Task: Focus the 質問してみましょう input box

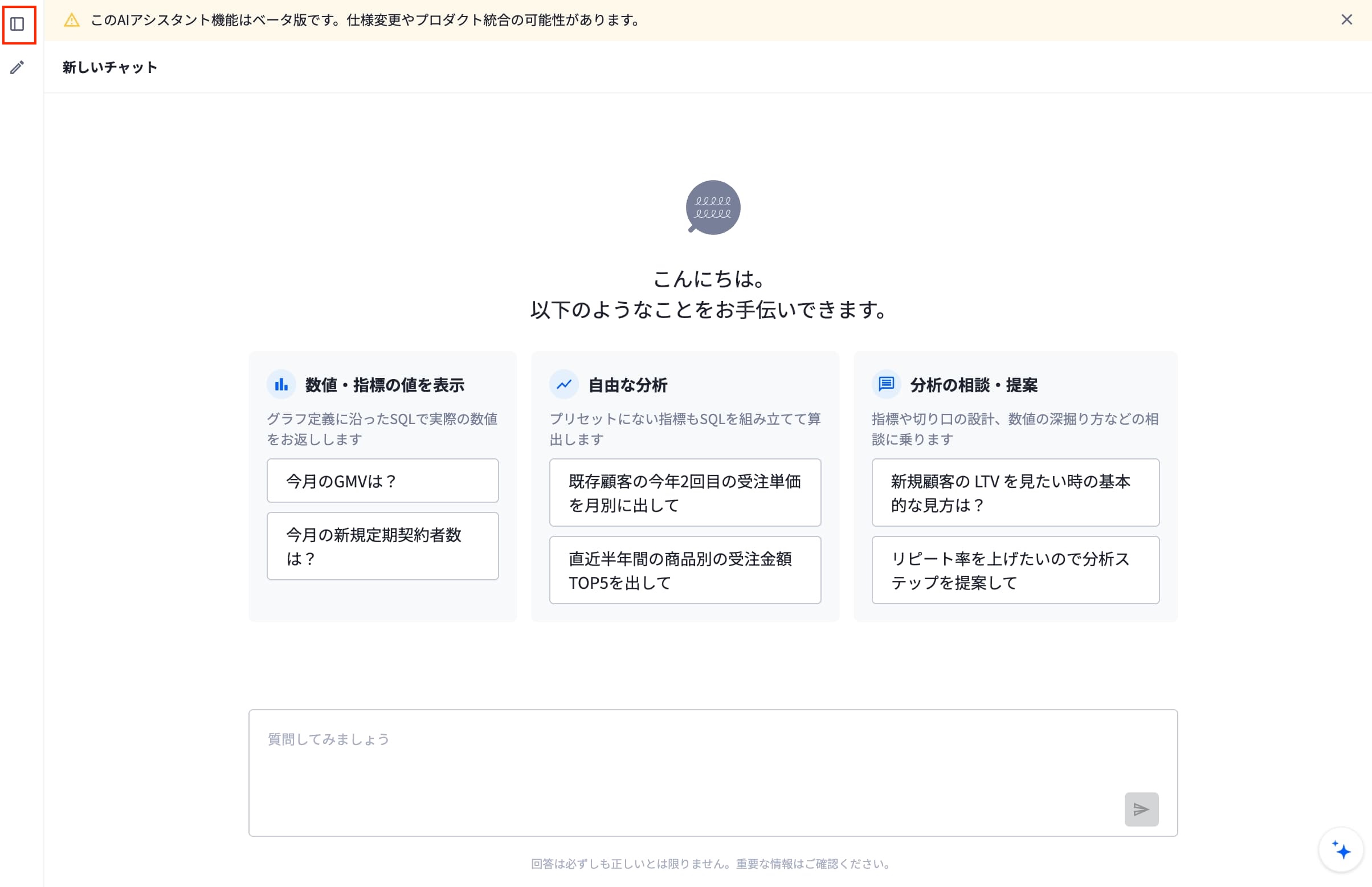Action: pyautogui.click(x=712, y=773)
